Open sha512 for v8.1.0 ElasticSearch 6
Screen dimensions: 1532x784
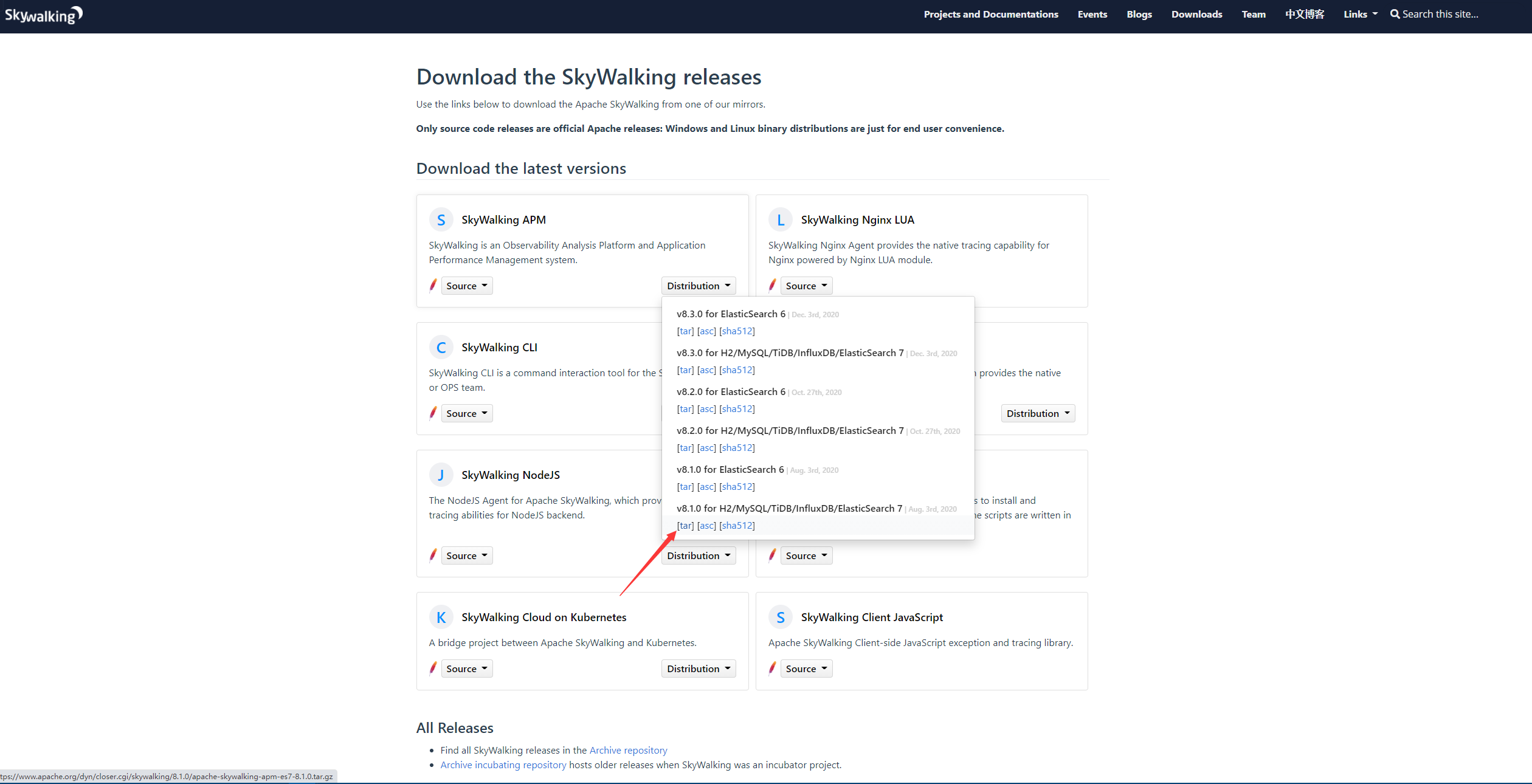click(737, 487)
